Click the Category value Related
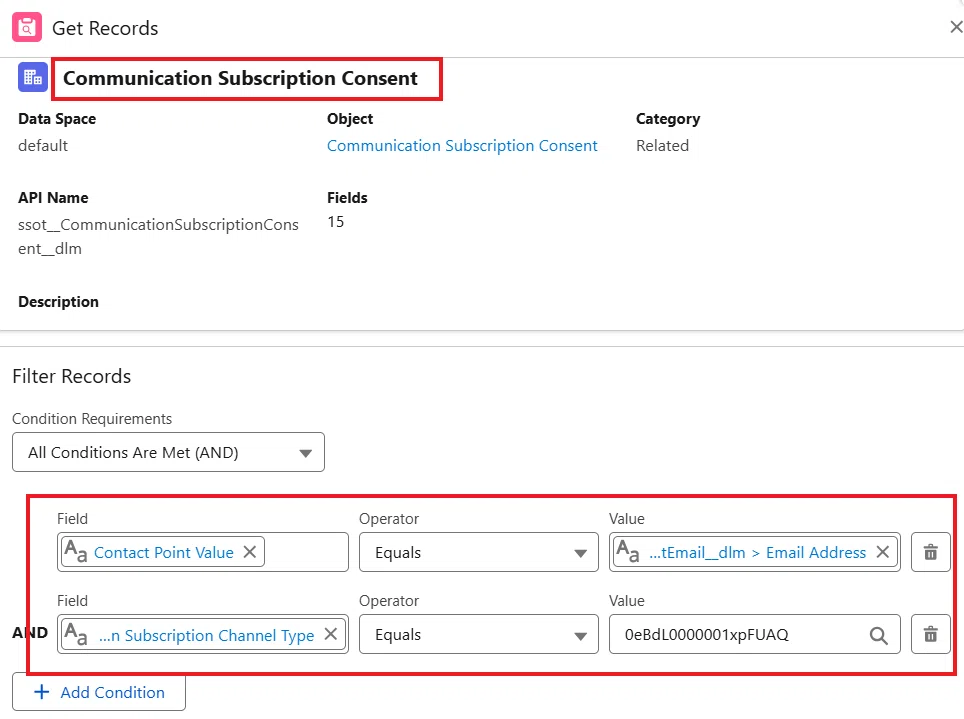The width and height of the screenshot is (964, 719). click(662, 146)
